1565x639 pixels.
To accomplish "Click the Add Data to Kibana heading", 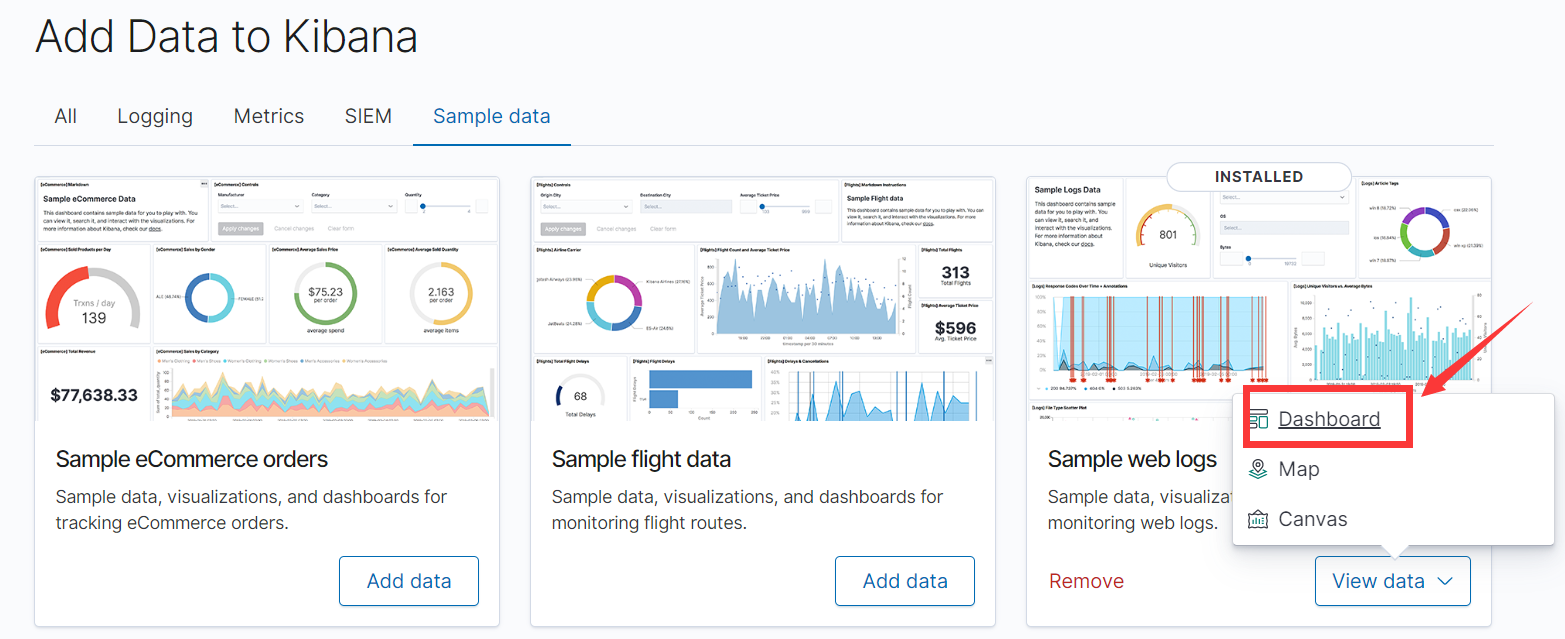I will [x=227, y=37].
